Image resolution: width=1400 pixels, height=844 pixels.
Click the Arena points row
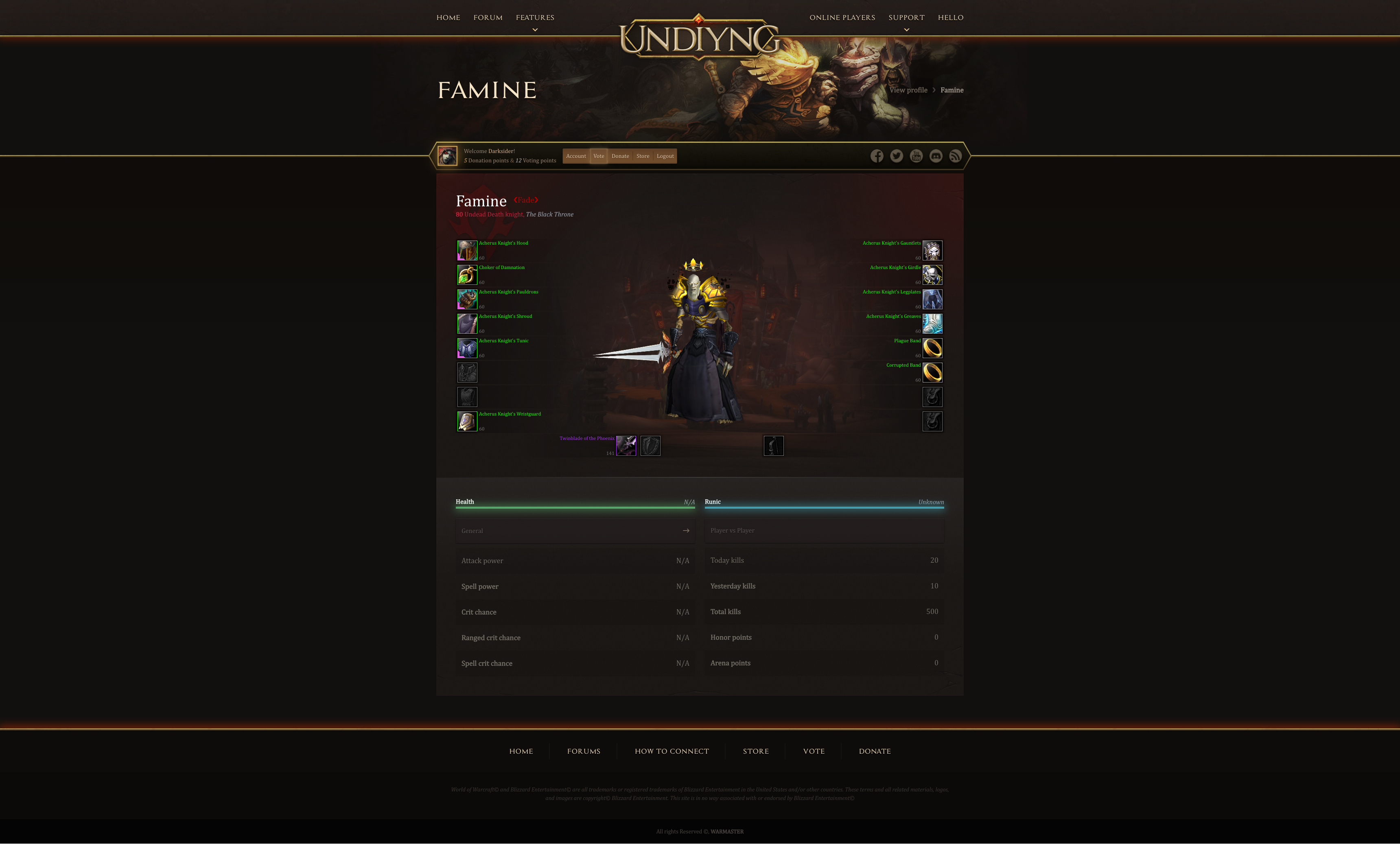pyautogui.click(x=825, y=663)
